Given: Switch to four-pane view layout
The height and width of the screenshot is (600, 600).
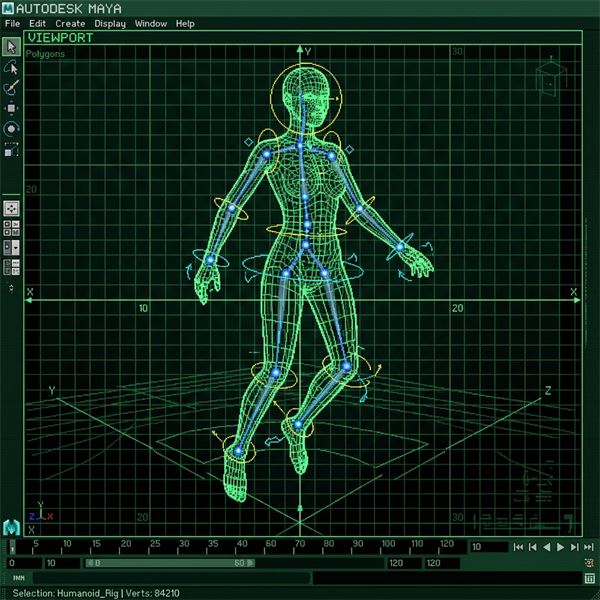Looking at the screenshot, I should [x=11, y=227].
